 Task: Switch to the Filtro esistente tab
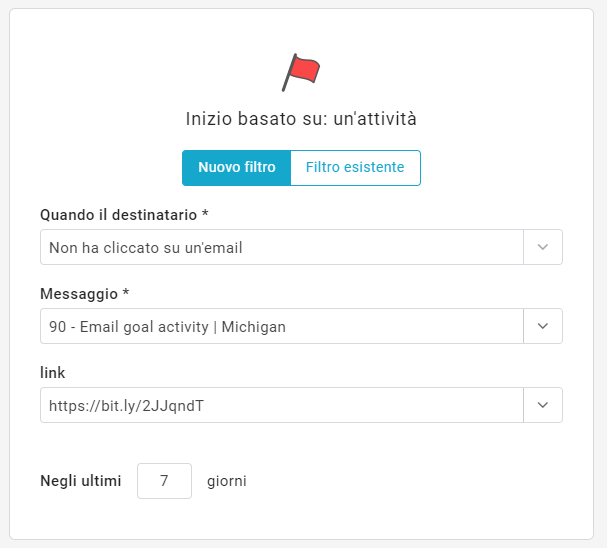(x=355, y=168)
